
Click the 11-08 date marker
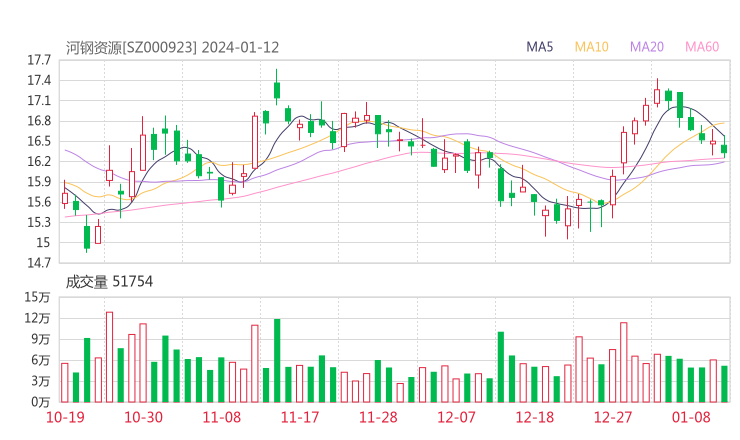[x=222, y=417]
